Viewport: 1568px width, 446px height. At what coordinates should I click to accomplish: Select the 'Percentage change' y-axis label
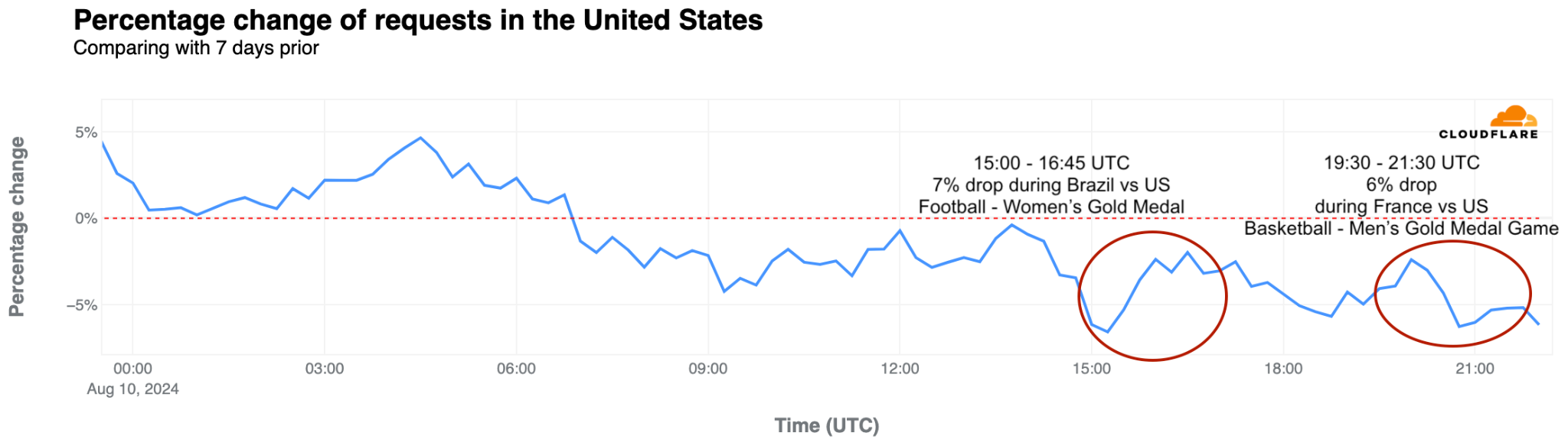point(17,226)
